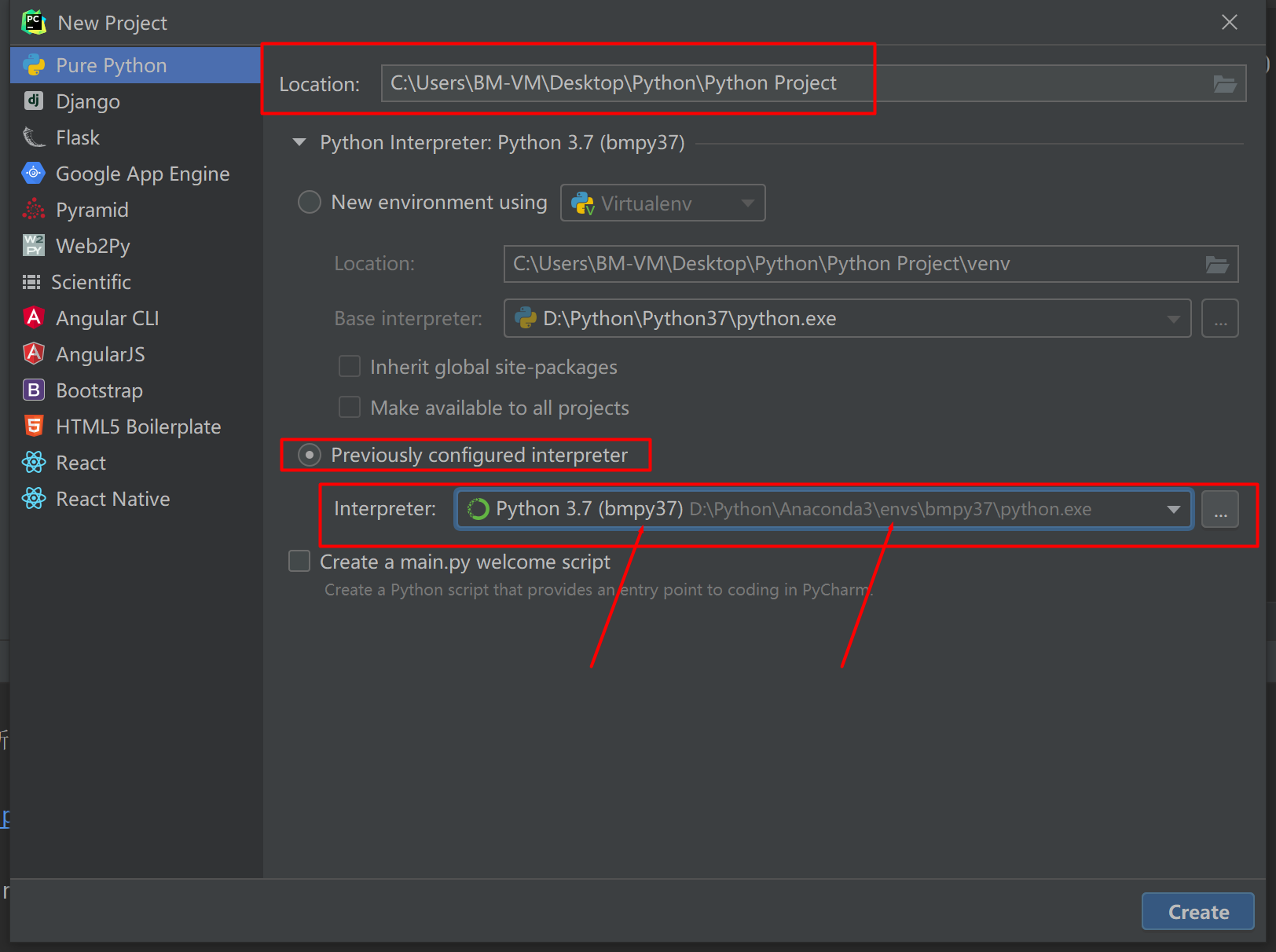Viewport: 1276px width, 952px height.
Task: Click the Django dj icon
Action: (x=34, y=101)
